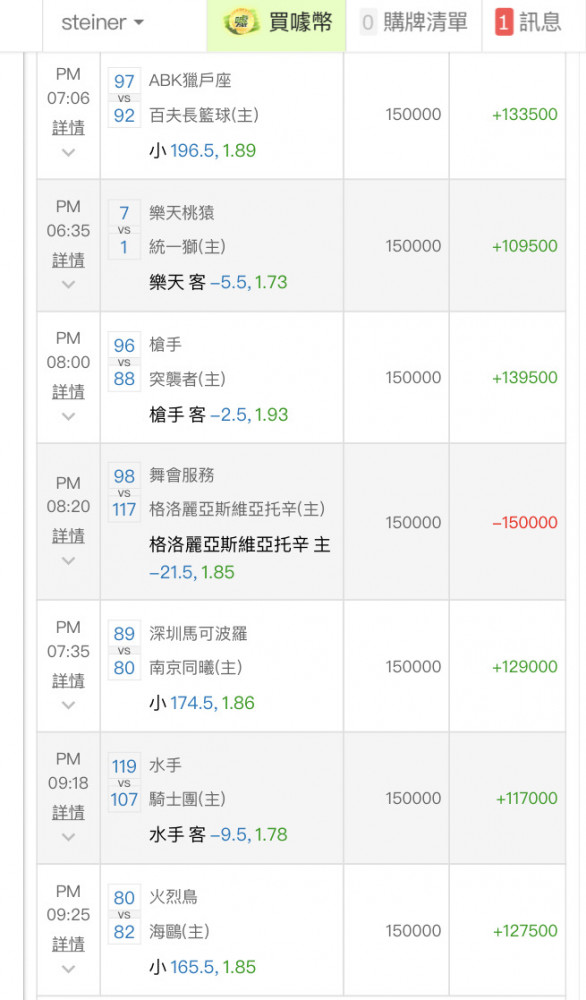Open 詳情 for 槍手 vs 突襲者
The height and width of the screenshot is (1000, 586).
point(68,392)
